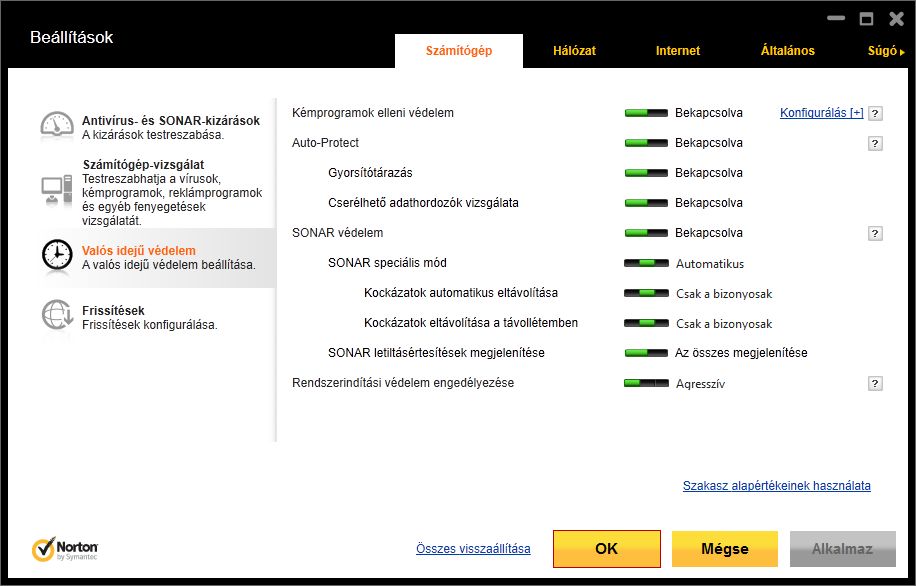Minimize the settings window

click(x=836, y=18)
